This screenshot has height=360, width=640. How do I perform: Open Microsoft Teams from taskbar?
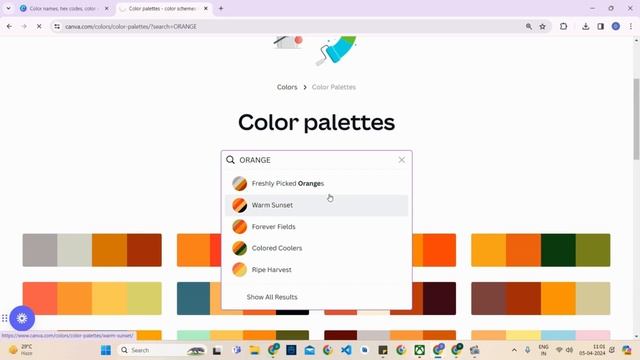[x=237, y=350]
